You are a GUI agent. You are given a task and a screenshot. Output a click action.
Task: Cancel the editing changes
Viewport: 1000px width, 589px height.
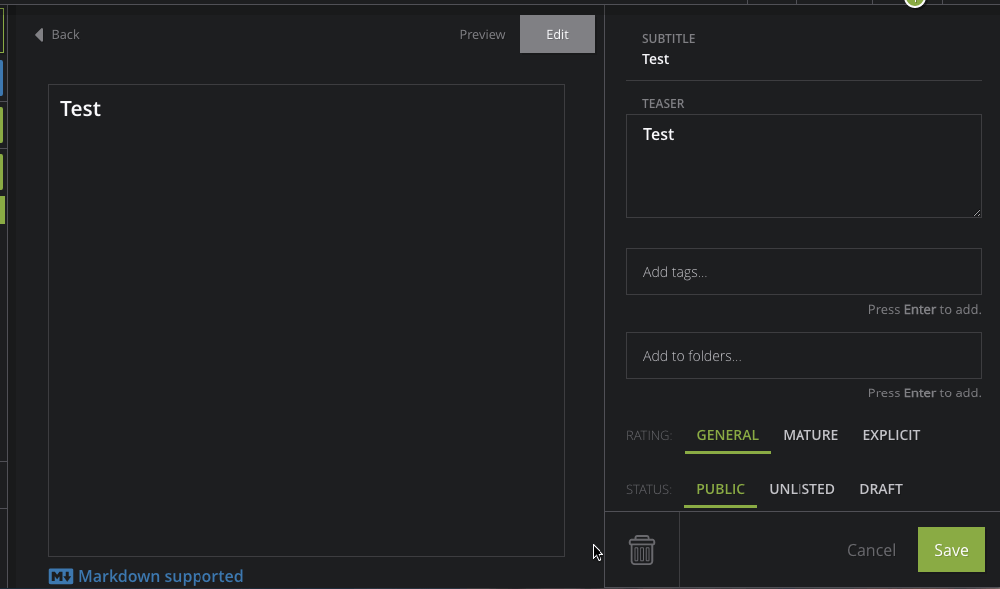[871, 550]
